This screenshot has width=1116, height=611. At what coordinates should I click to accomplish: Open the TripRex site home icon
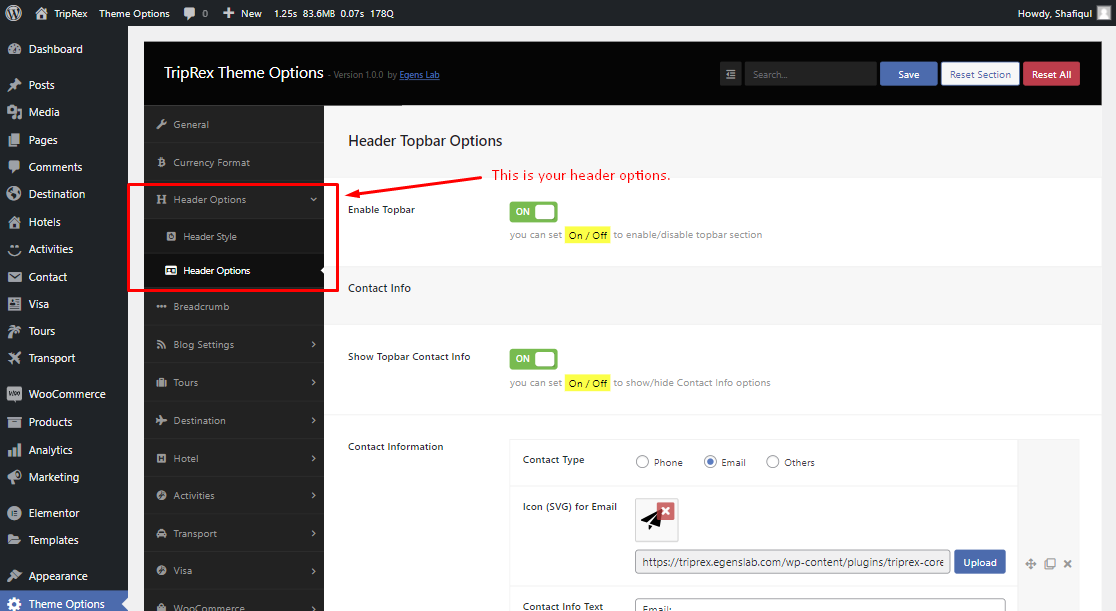coord(41,13)
